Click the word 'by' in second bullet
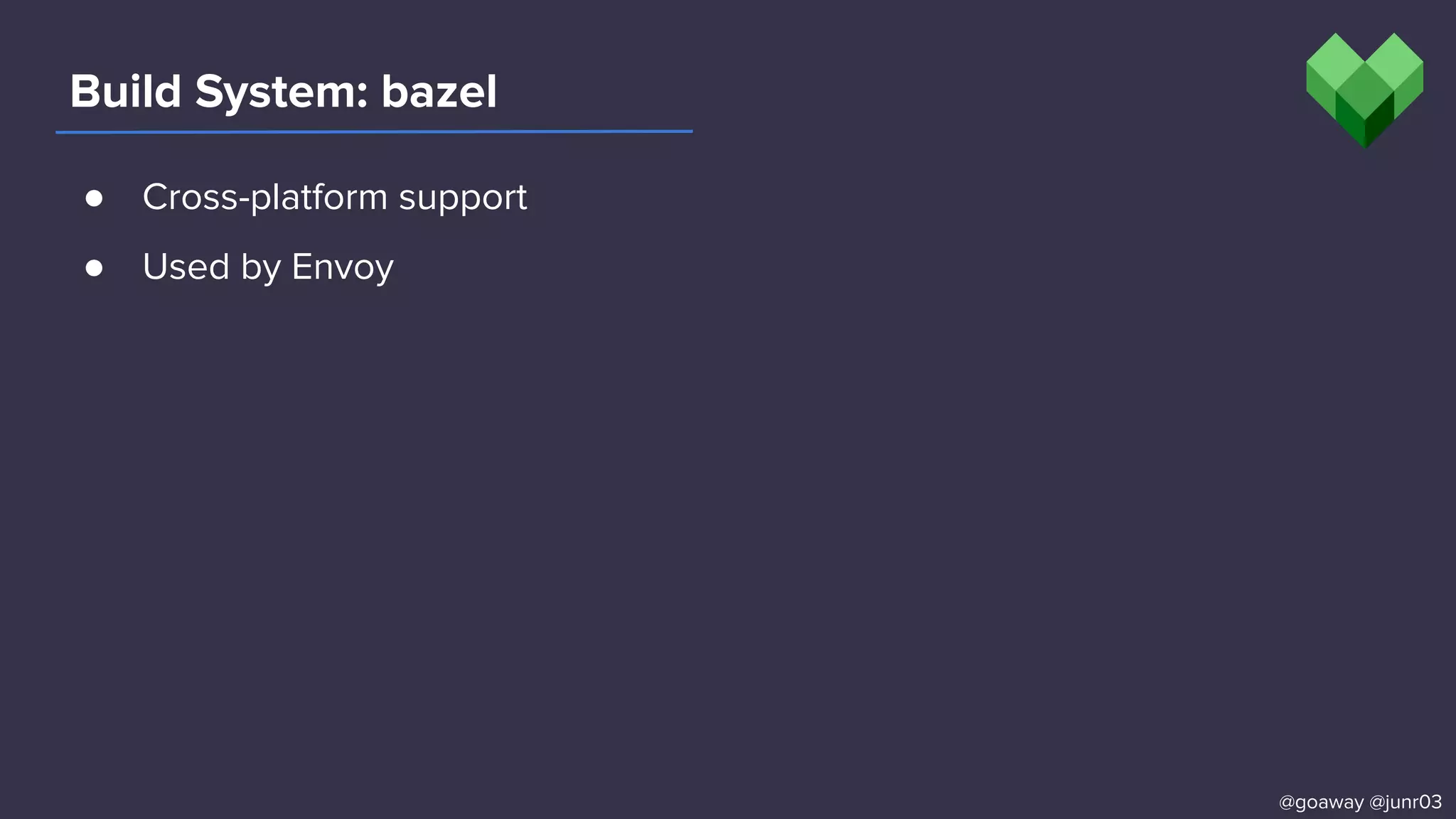This screenshot has height=819, width=1456. (261, 268)
